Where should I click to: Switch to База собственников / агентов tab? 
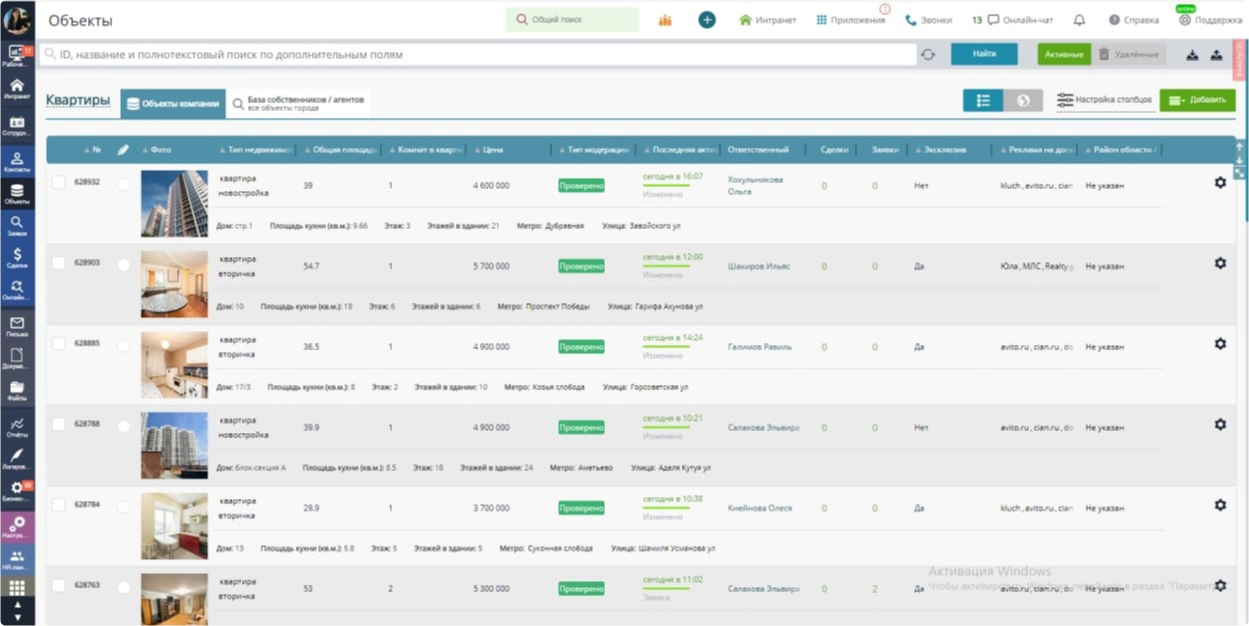(x=300, y=103)
